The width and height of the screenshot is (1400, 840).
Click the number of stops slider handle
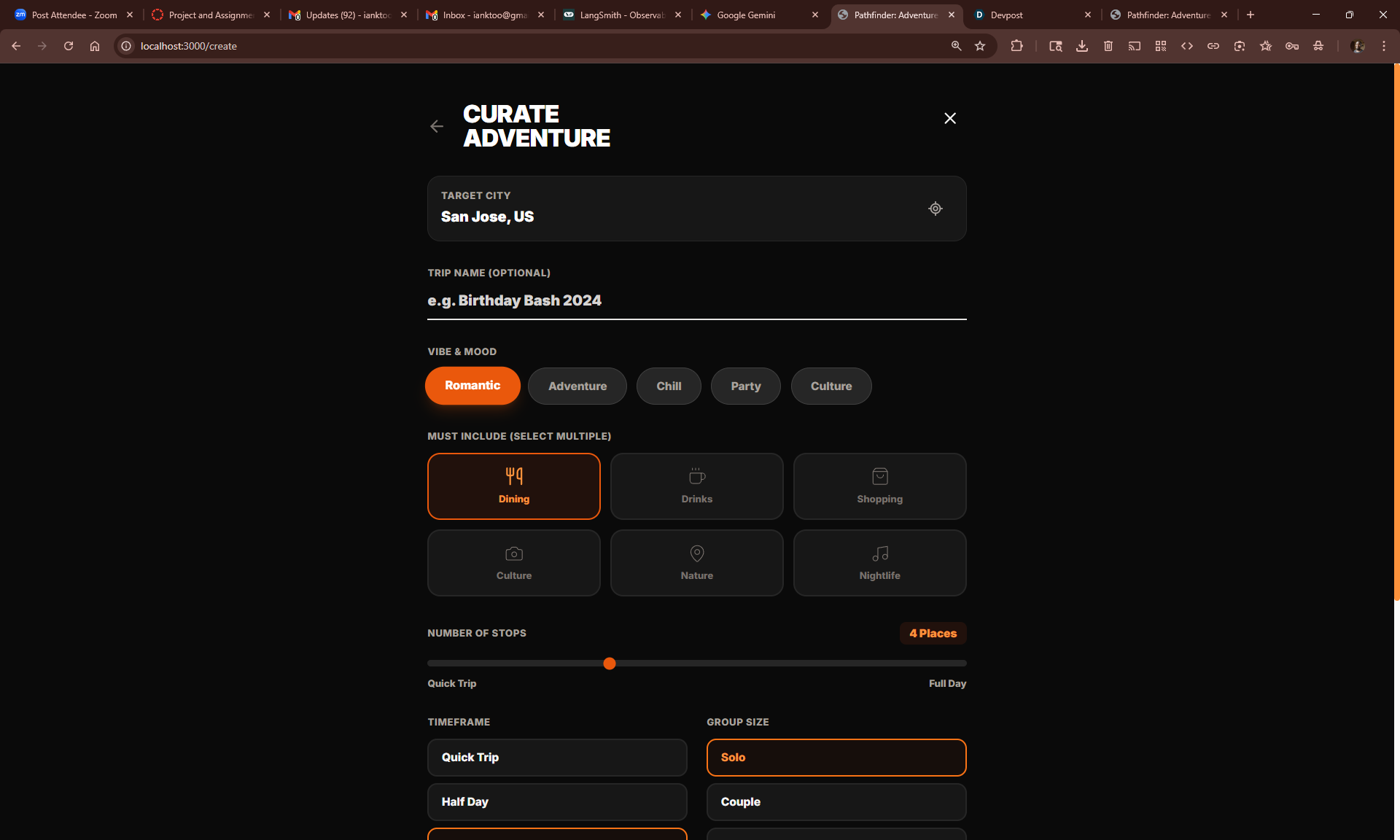point(610,664)
